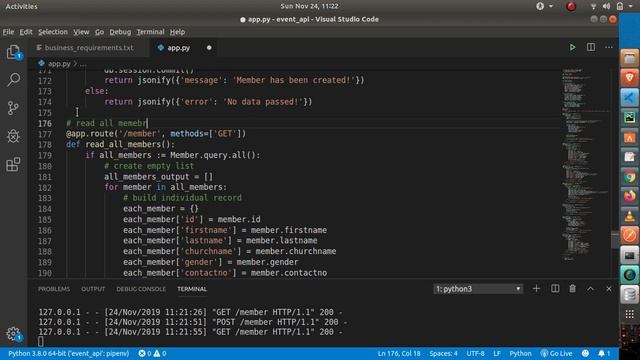
Task: Change language mode Python
Action: point(520,353)
